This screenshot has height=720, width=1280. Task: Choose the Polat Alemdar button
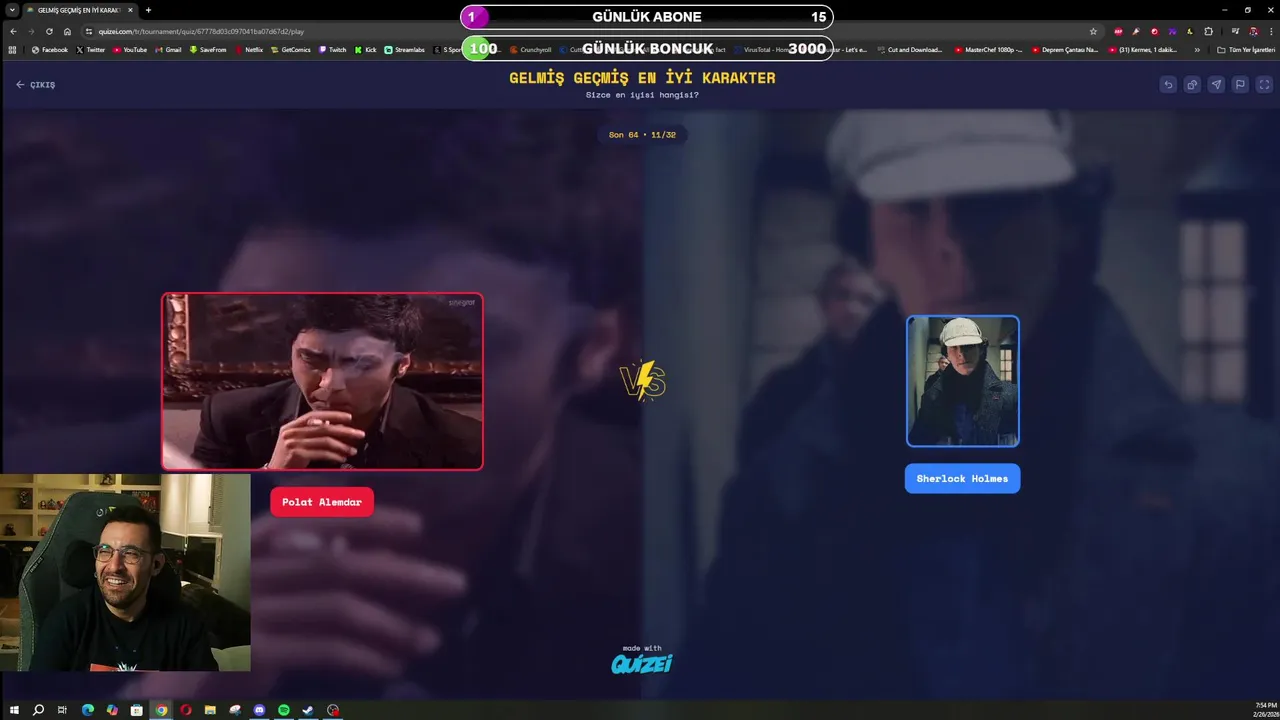322,502
